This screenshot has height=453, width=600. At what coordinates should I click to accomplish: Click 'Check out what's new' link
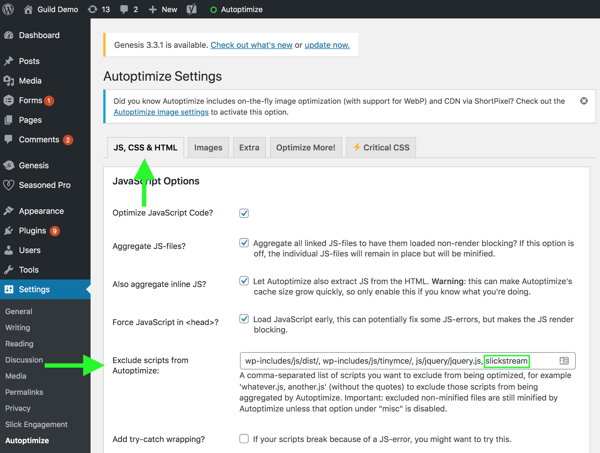click(251, 45)
